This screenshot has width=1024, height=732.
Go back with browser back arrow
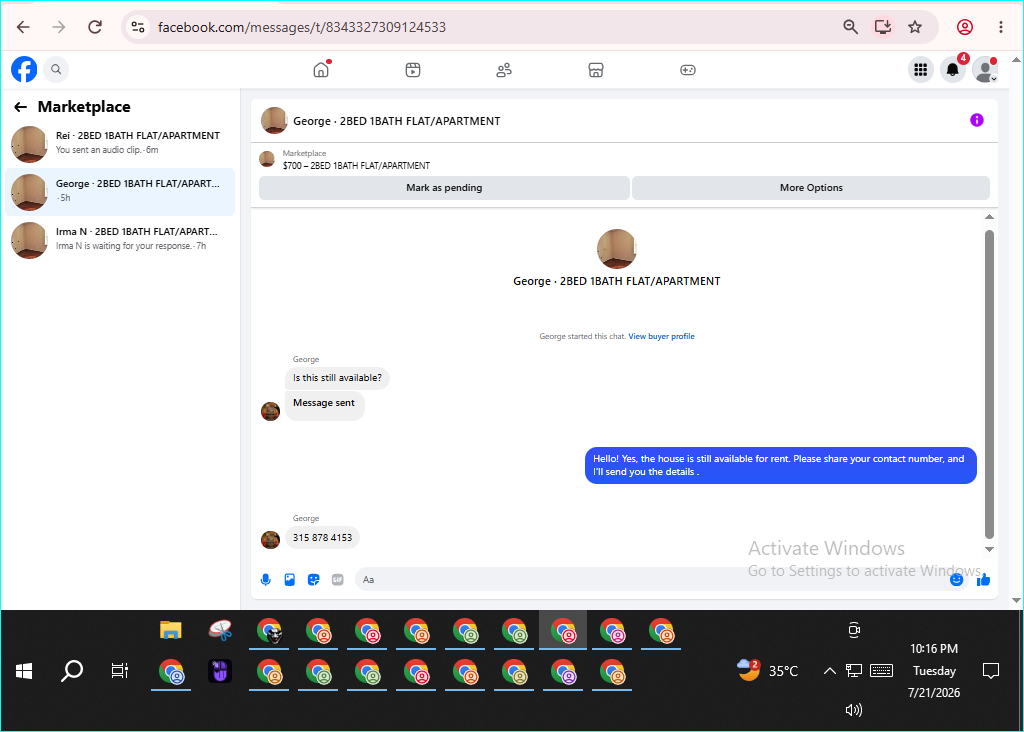coord(24,27)
